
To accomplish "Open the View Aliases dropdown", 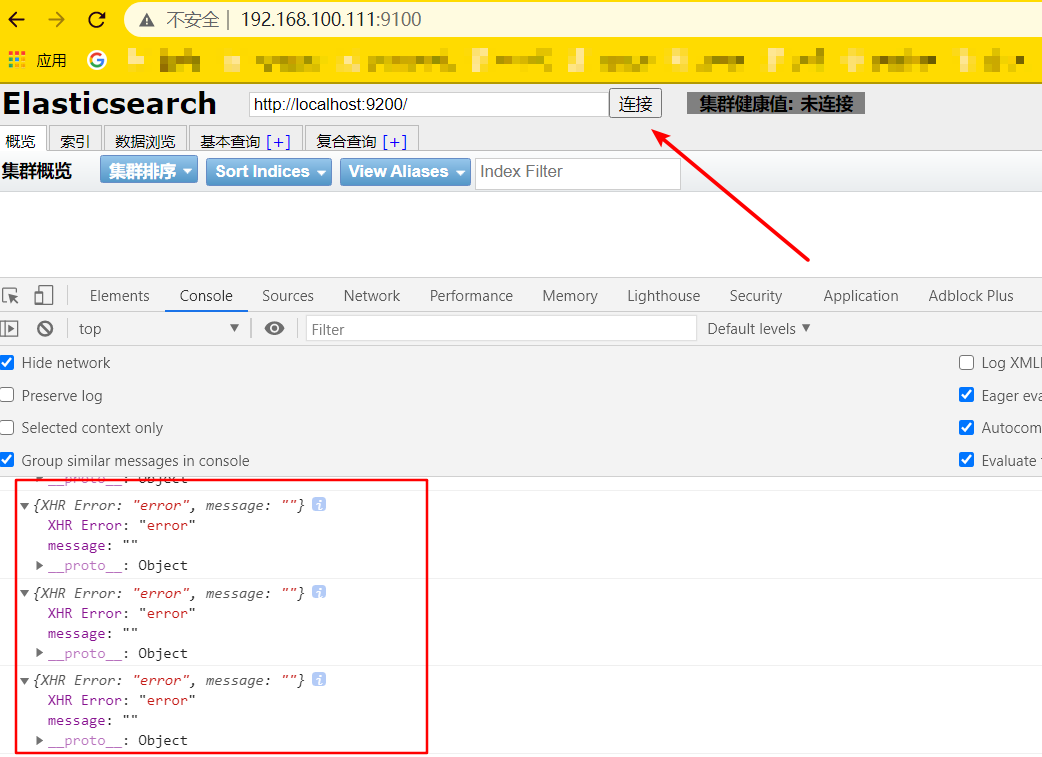I will pos(405,171).
